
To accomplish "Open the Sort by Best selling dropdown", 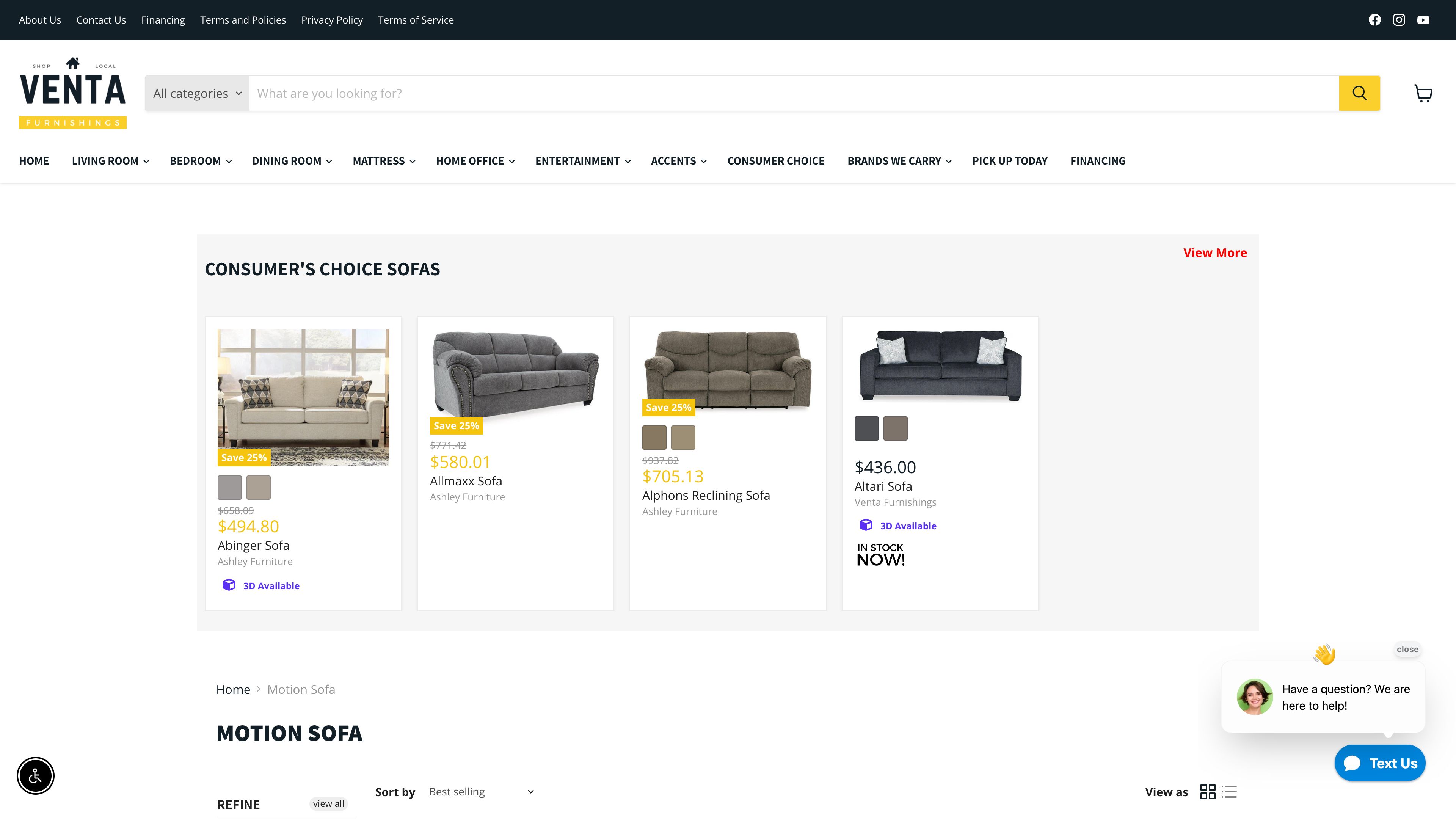I will pos(480,791).
